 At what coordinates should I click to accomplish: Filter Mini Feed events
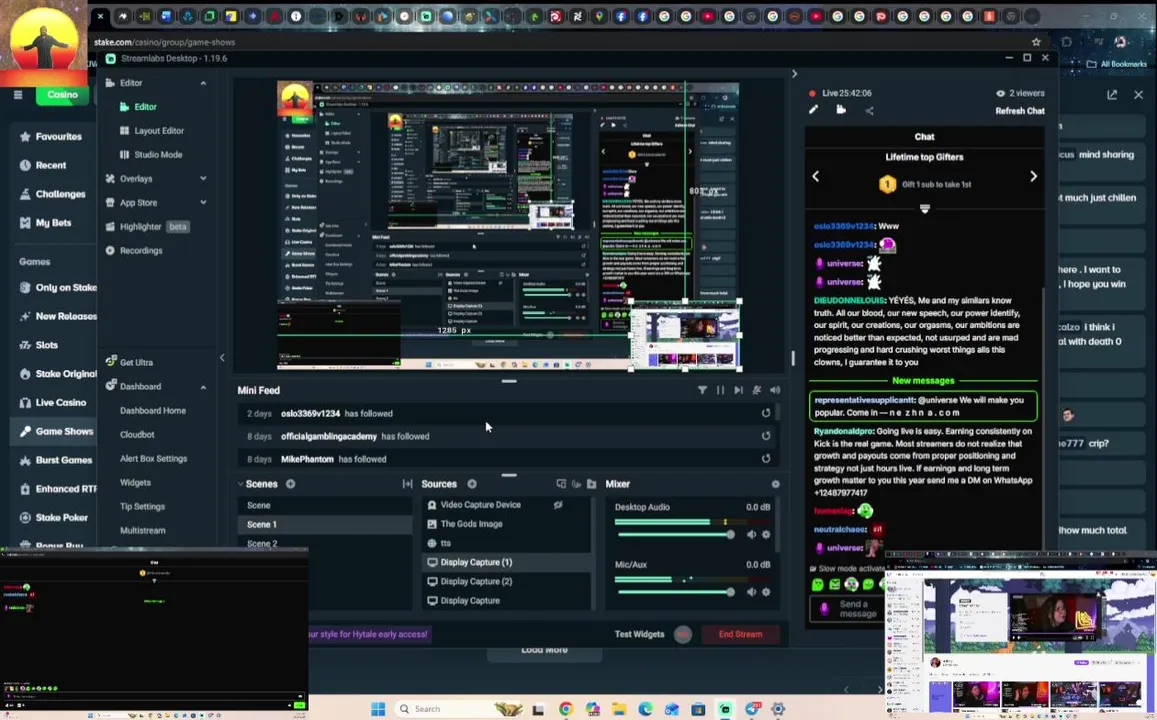click(702, 390)
